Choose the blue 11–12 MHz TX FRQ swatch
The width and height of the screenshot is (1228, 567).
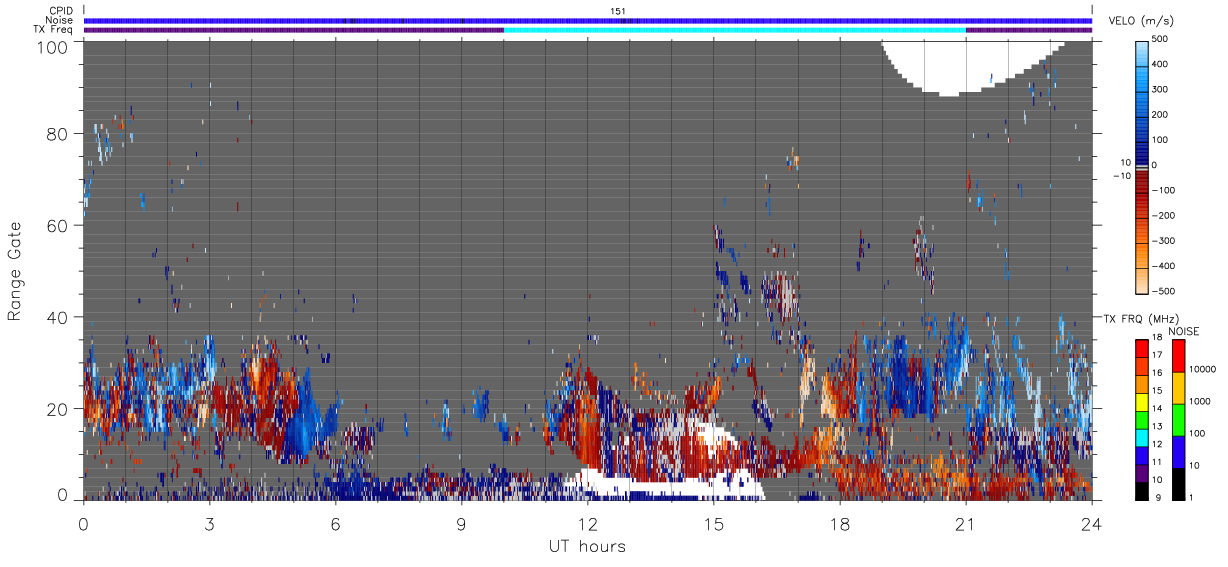1141,455
